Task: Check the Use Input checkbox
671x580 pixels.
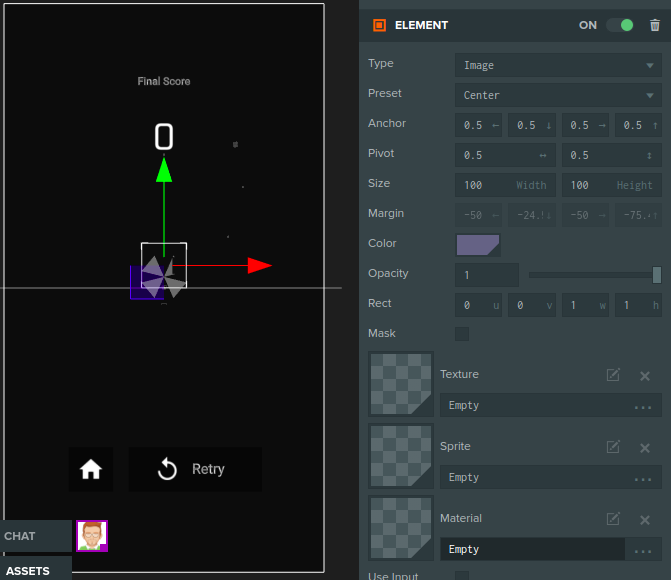Action: point(462,576)
